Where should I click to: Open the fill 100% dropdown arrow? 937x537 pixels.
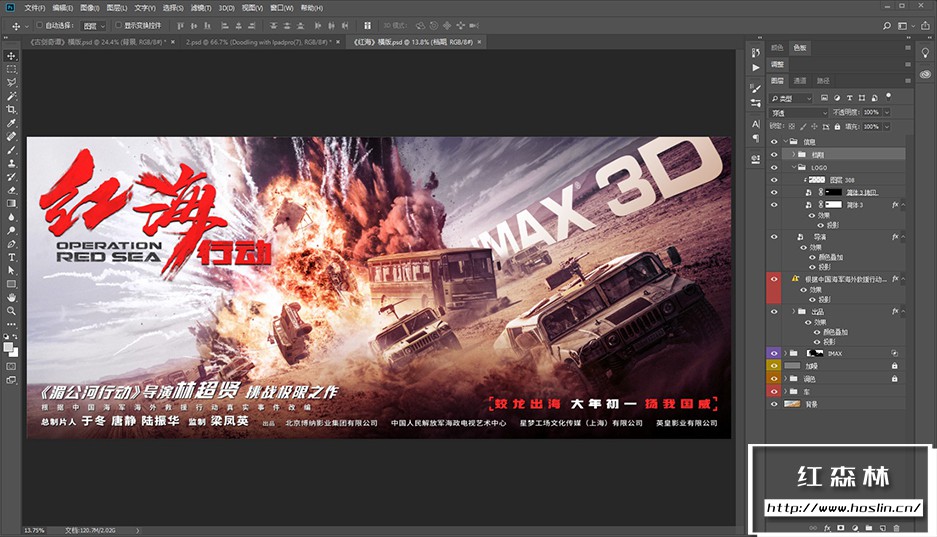coord(887,127)
